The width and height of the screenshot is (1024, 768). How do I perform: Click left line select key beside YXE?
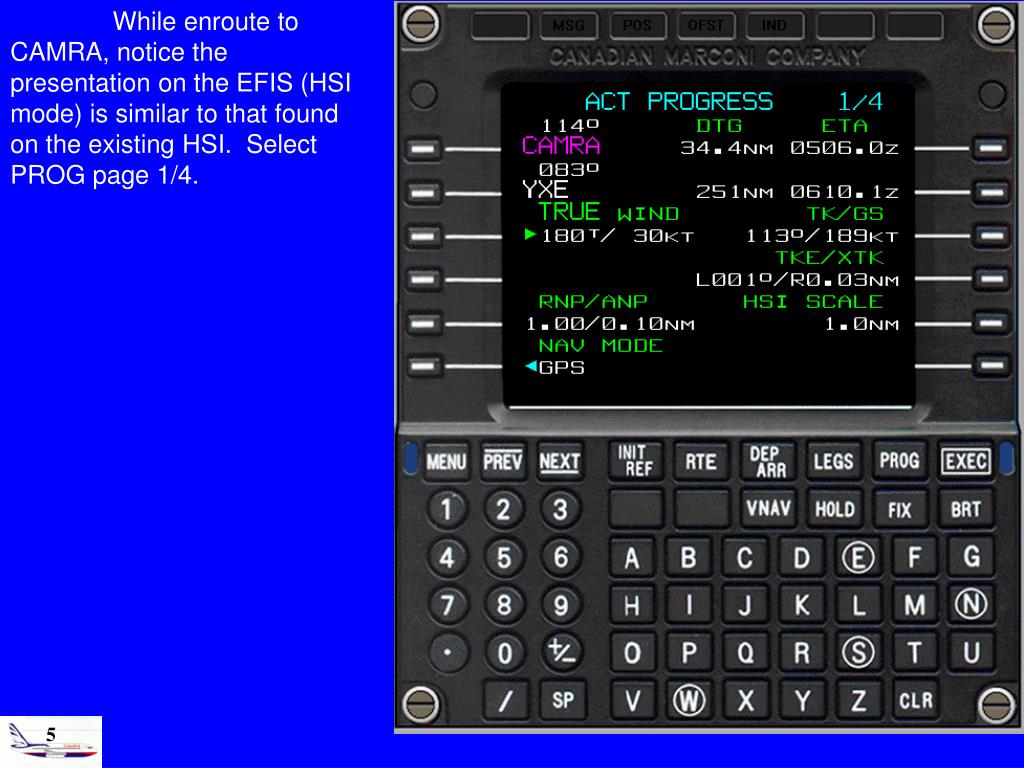tap(423, 193)
